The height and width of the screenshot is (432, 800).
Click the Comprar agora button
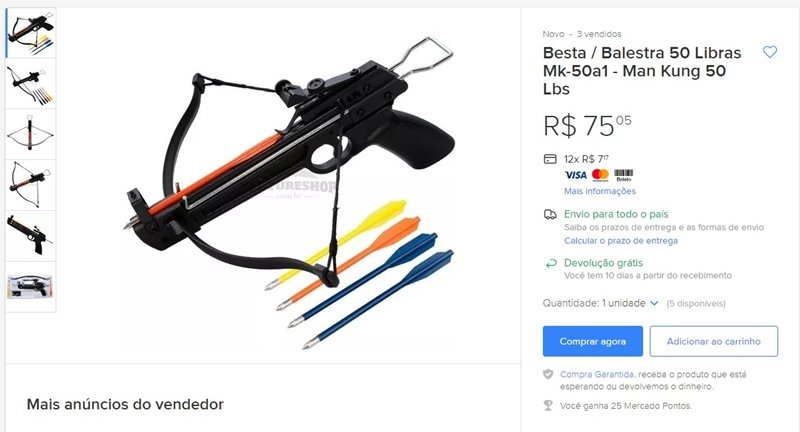click(x=593, y=341)
